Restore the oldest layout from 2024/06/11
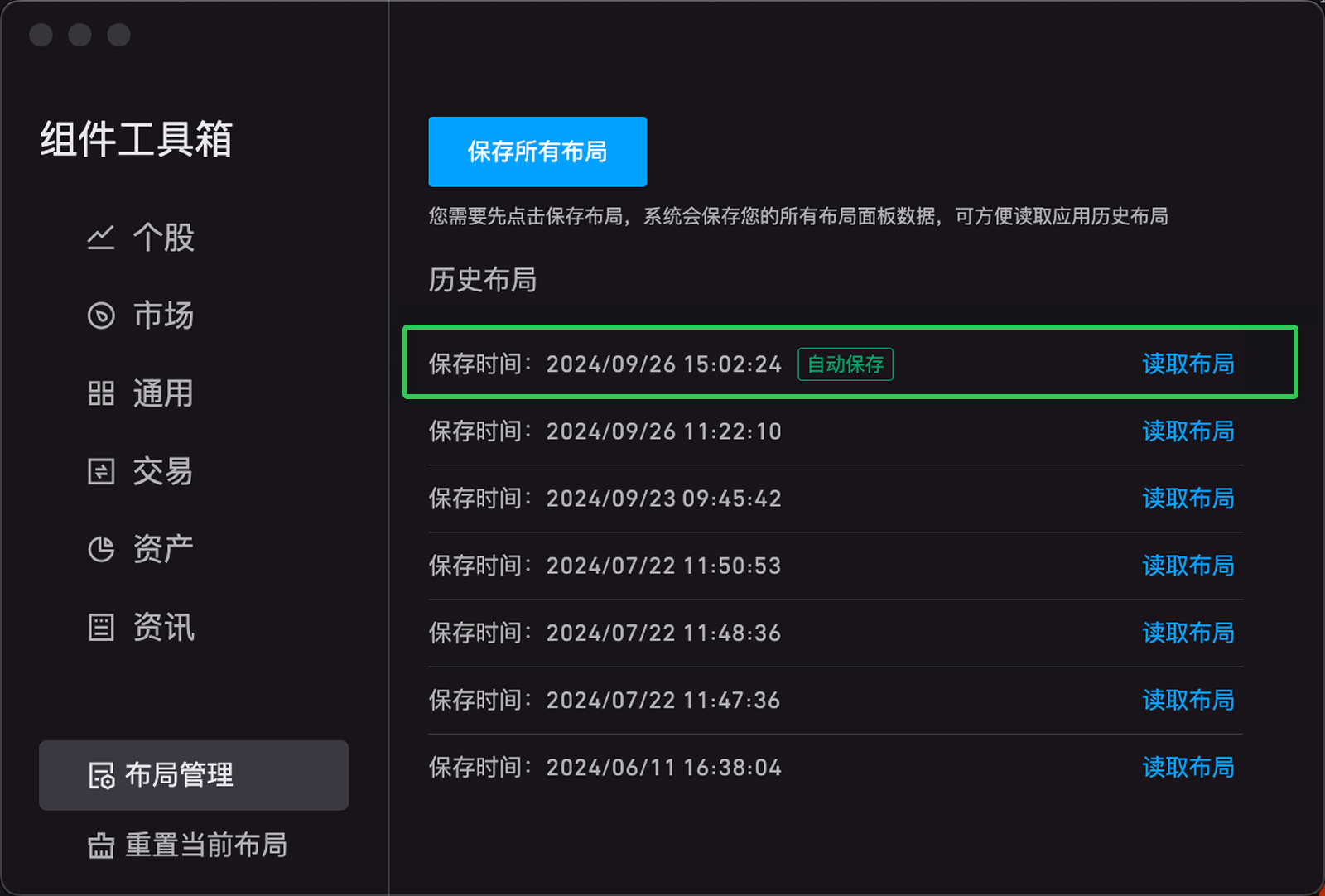Image resolution: width=1325 pixels, height=896 pixels. [1188, 768]
